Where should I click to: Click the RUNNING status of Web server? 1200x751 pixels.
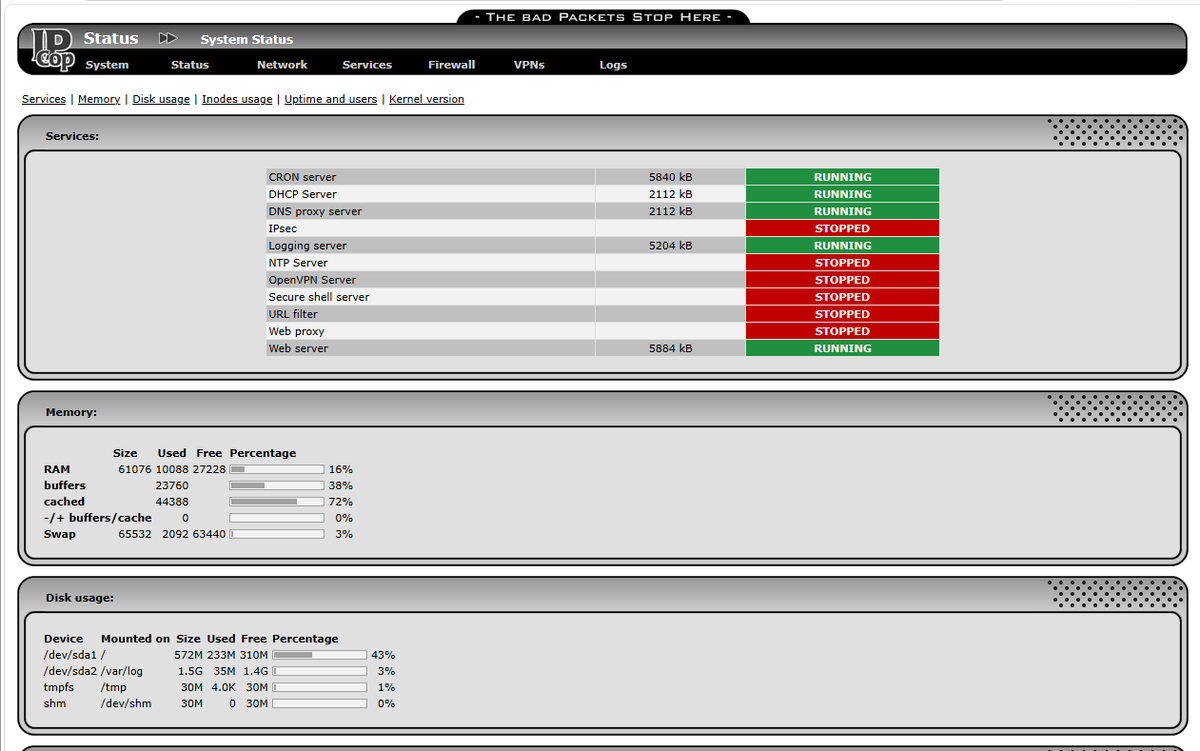842,349
